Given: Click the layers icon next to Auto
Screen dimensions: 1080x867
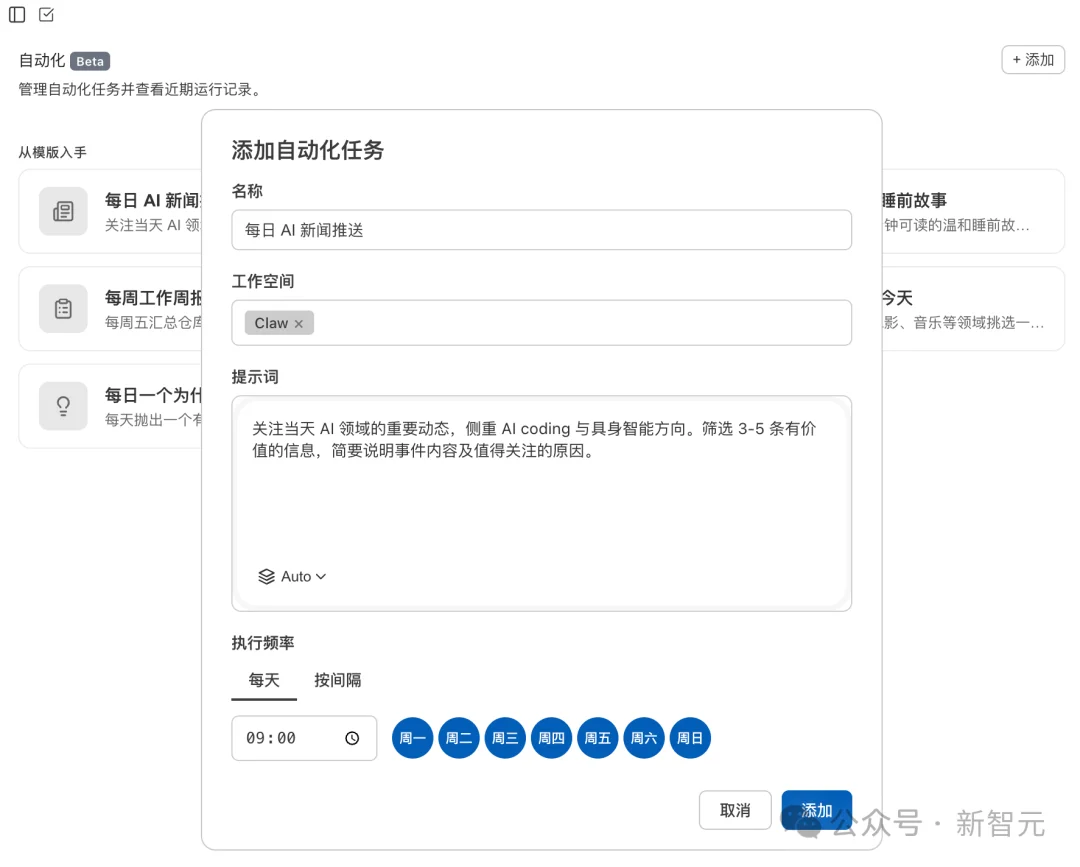Looking at the screenshot, I should [266, 576].
